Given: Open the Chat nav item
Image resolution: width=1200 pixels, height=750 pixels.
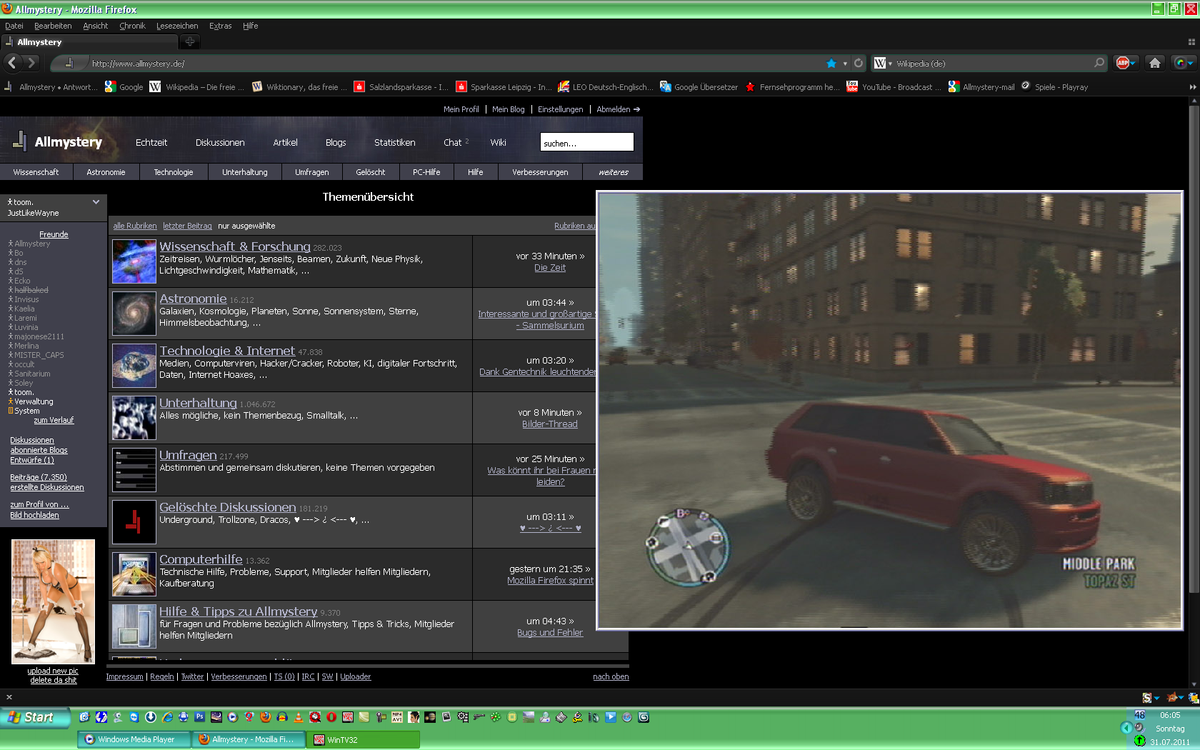Looking at the screenshot, I should coord(453,142).
